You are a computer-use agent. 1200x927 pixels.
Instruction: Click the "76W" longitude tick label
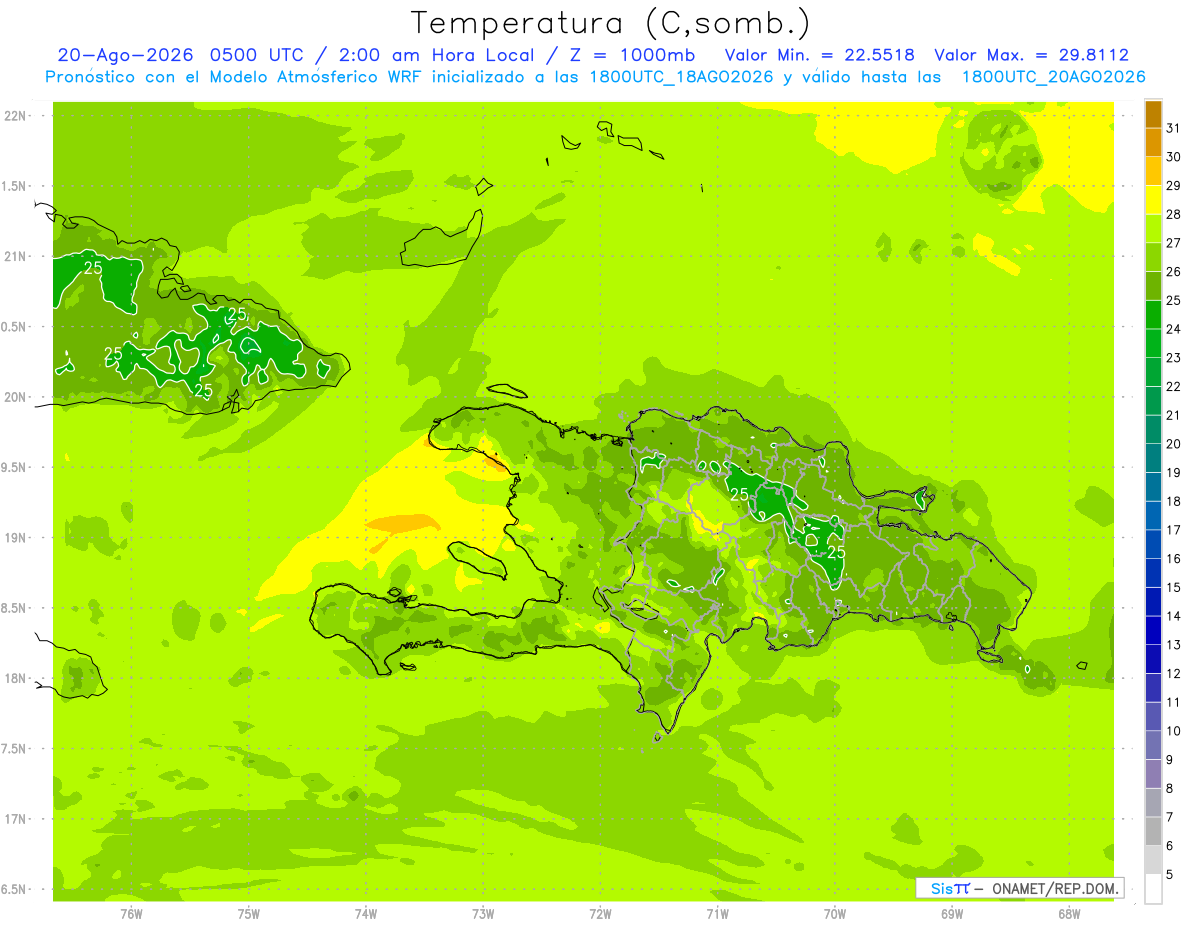pos(131,915)
